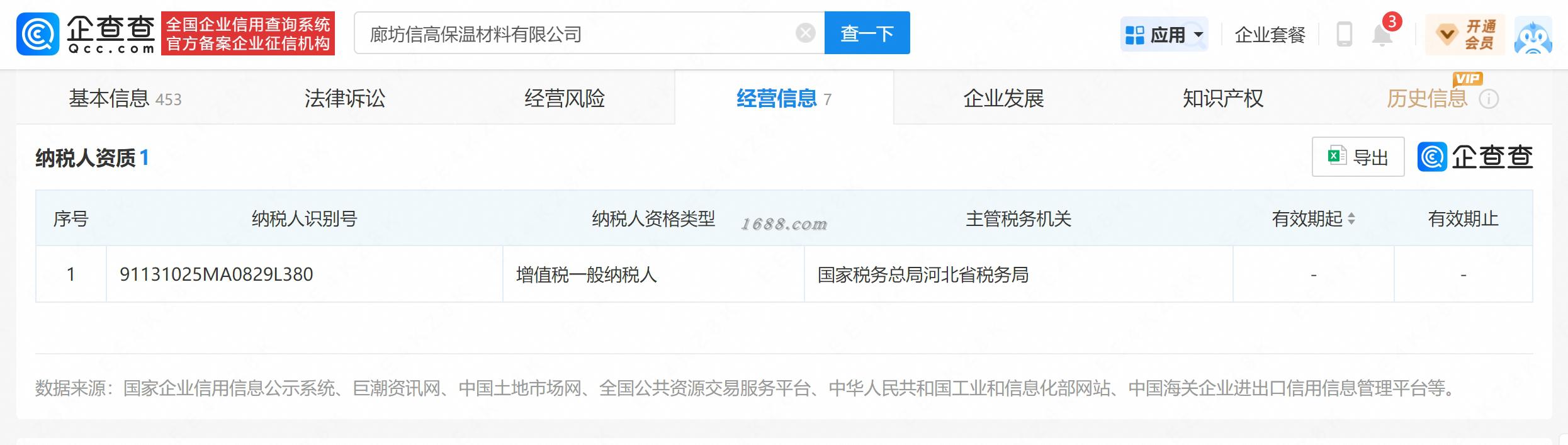1568x445 pixels.
Task: Open the mobile app phone icon
Action: point(1344,34)
